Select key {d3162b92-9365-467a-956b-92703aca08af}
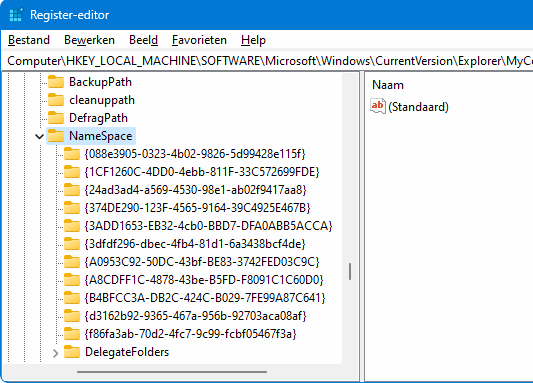The image size is (533, 383). pos(195,316)
